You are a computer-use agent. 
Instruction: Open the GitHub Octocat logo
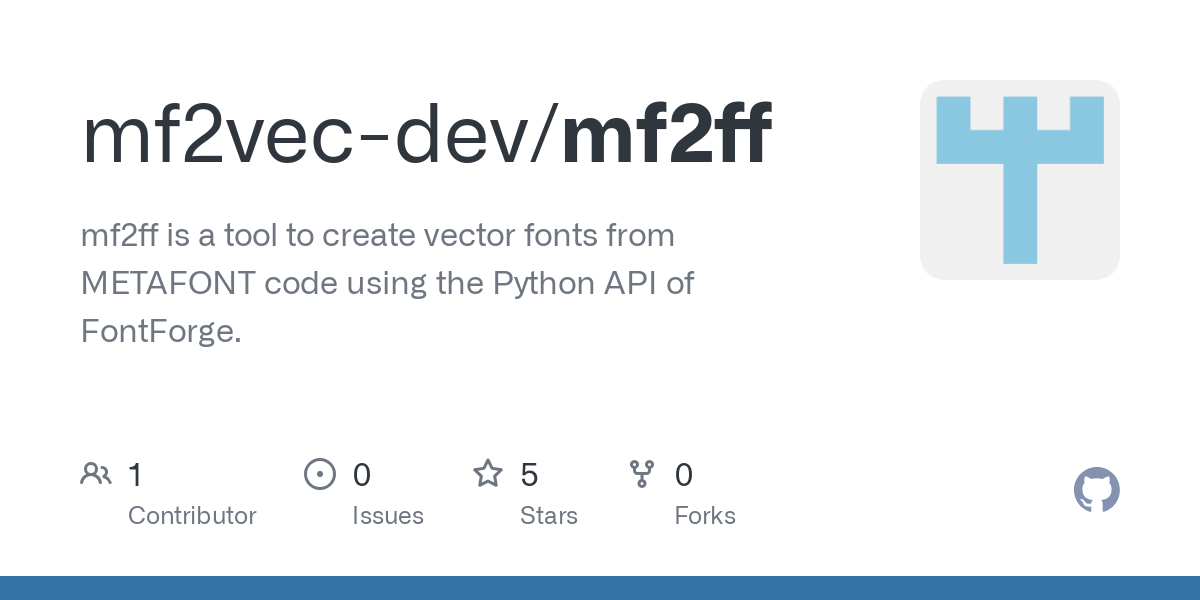(1096, 491)
